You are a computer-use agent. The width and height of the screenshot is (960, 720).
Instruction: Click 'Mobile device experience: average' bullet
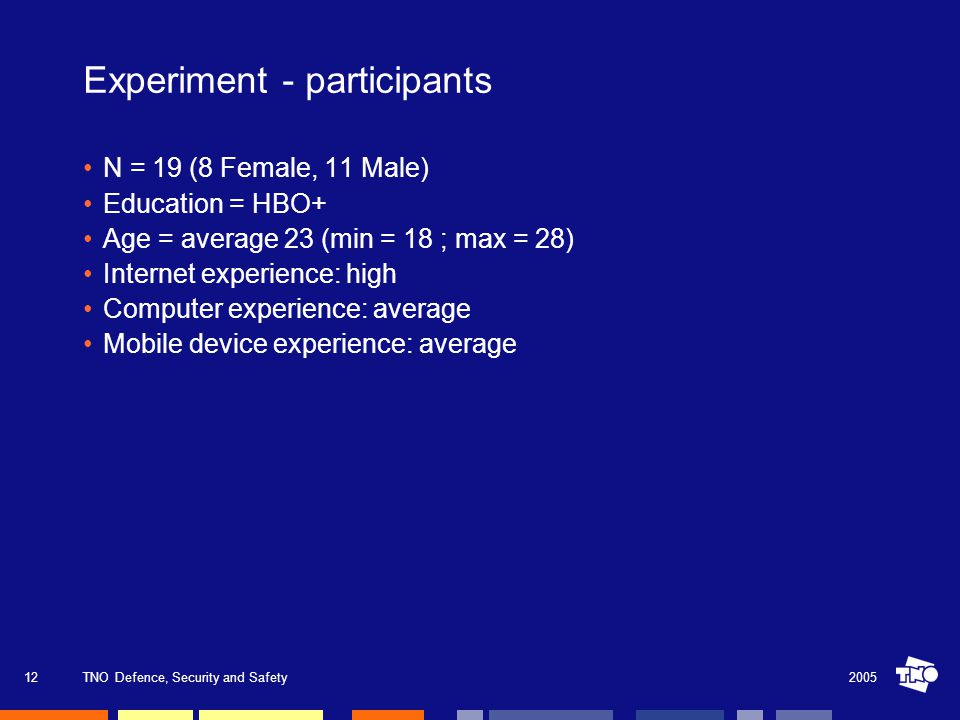pos(309,343)
